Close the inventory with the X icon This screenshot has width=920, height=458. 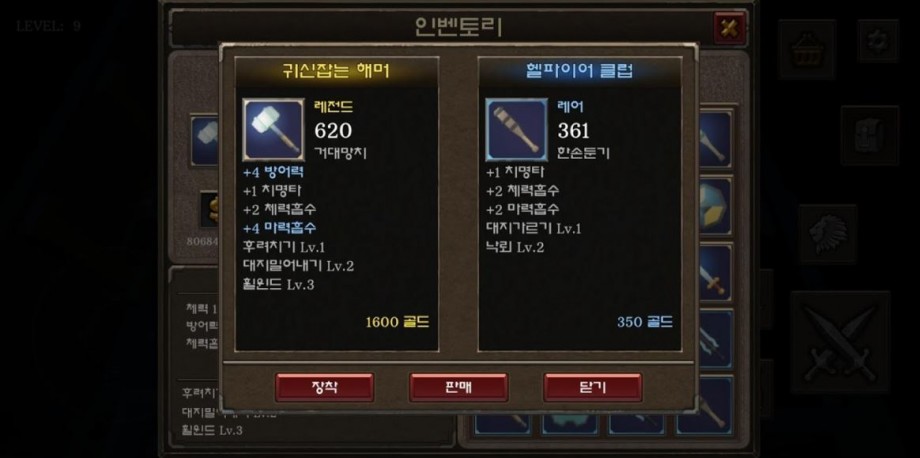coord(729,28)
